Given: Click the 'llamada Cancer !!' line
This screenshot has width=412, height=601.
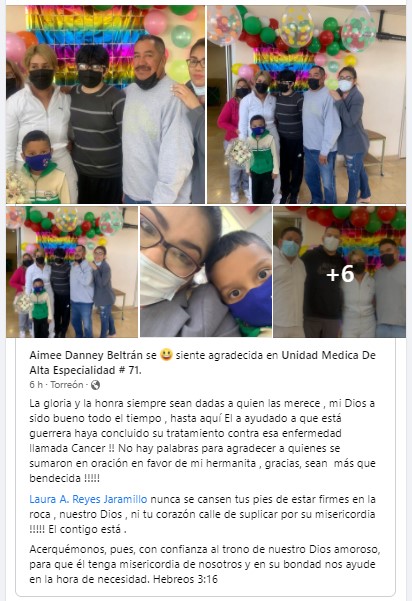Looking at the screenshot, I should click(72, 448).
